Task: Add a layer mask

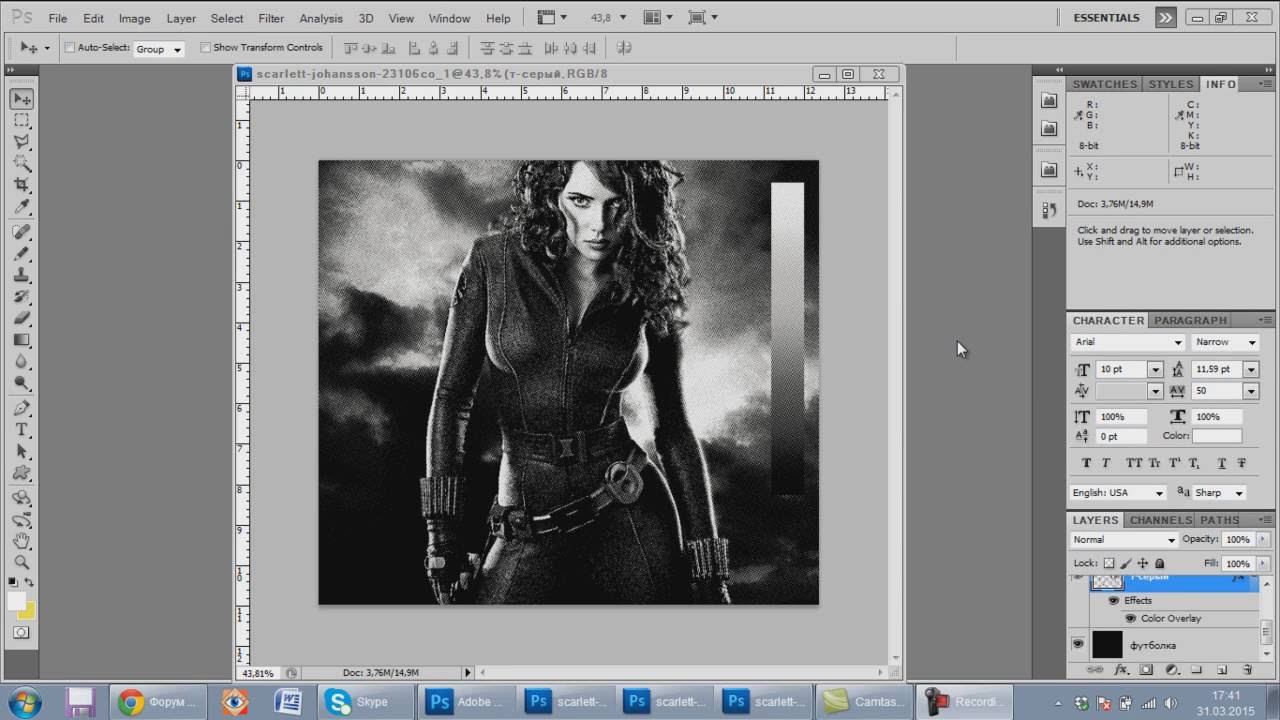Action: [x=1146, y=670]
